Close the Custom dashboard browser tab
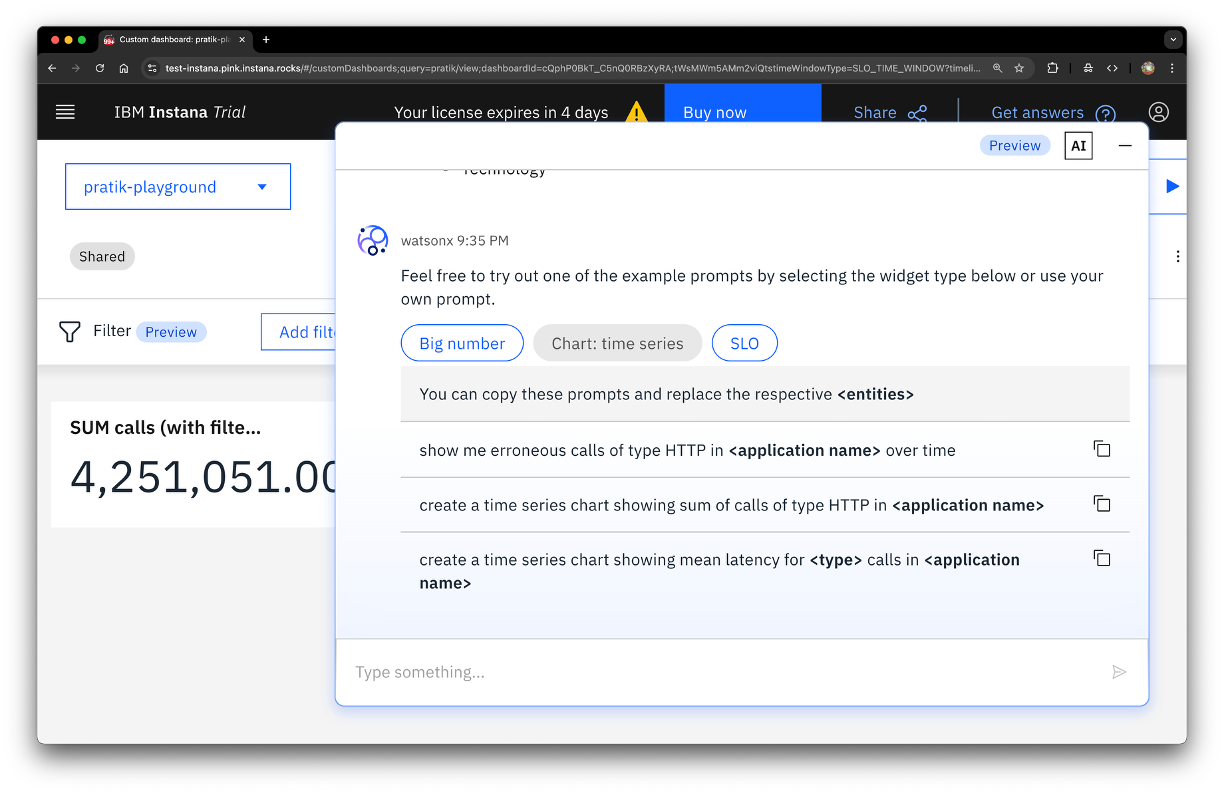Viewport: 1224px width, 794px height. pos(242,40)
